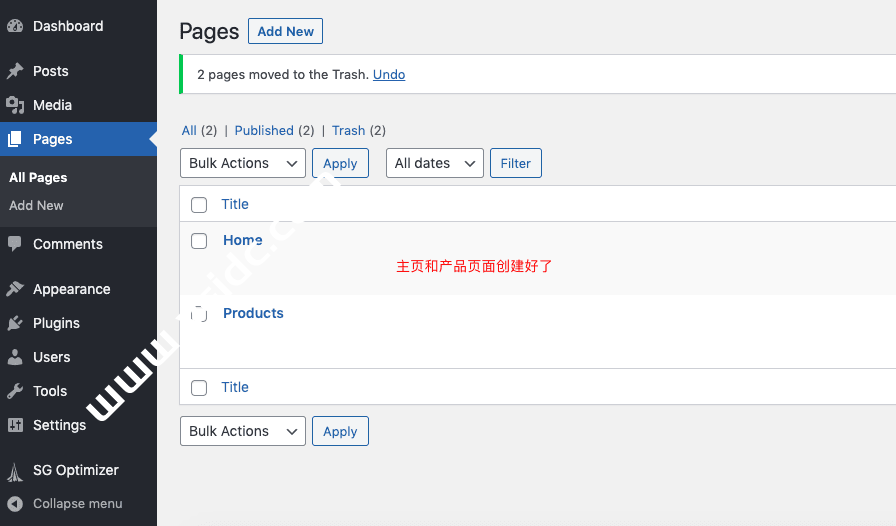Check the select-all box in header row
896x526 pixels.
[199, 205]
